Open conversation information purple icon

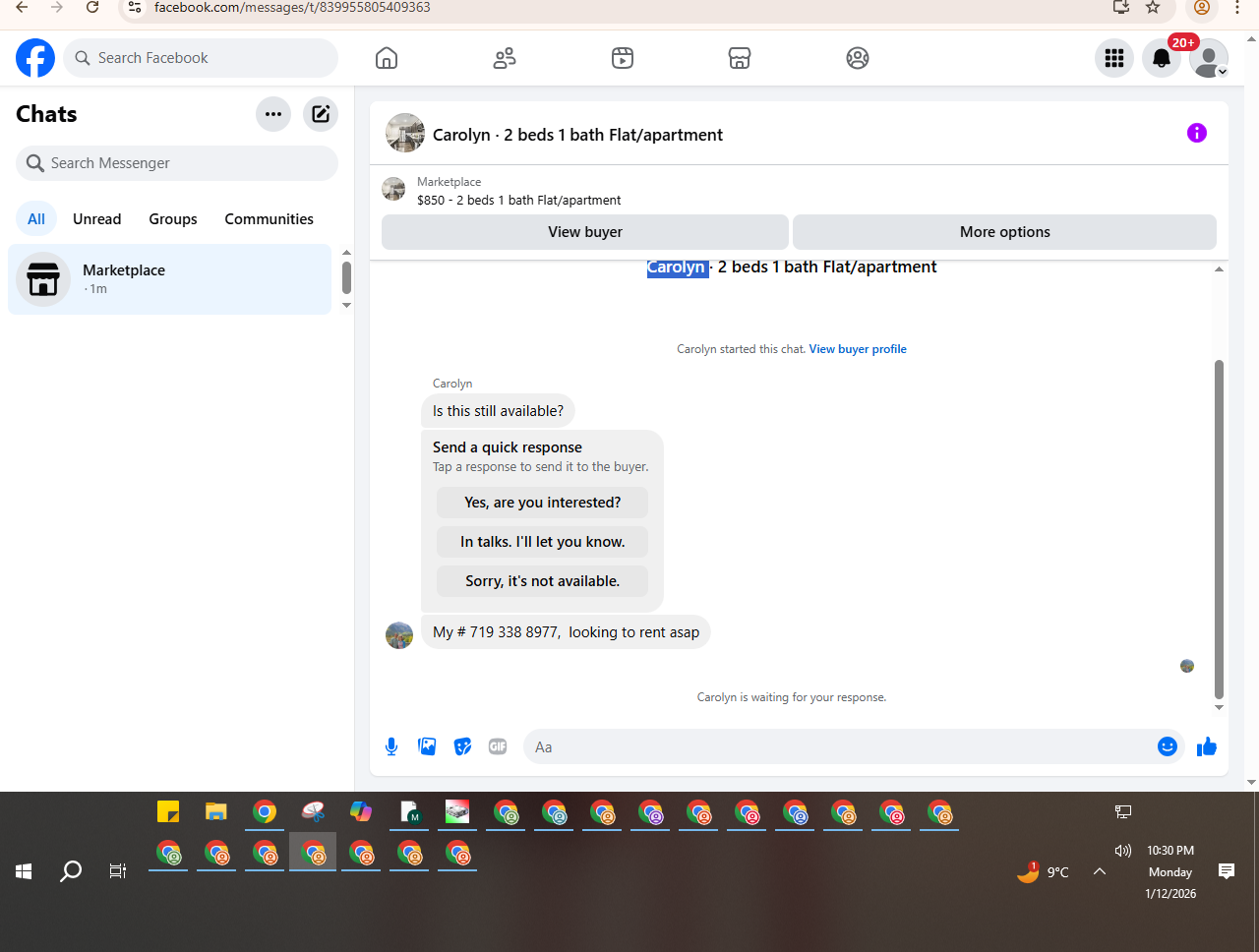point(1197,133)
